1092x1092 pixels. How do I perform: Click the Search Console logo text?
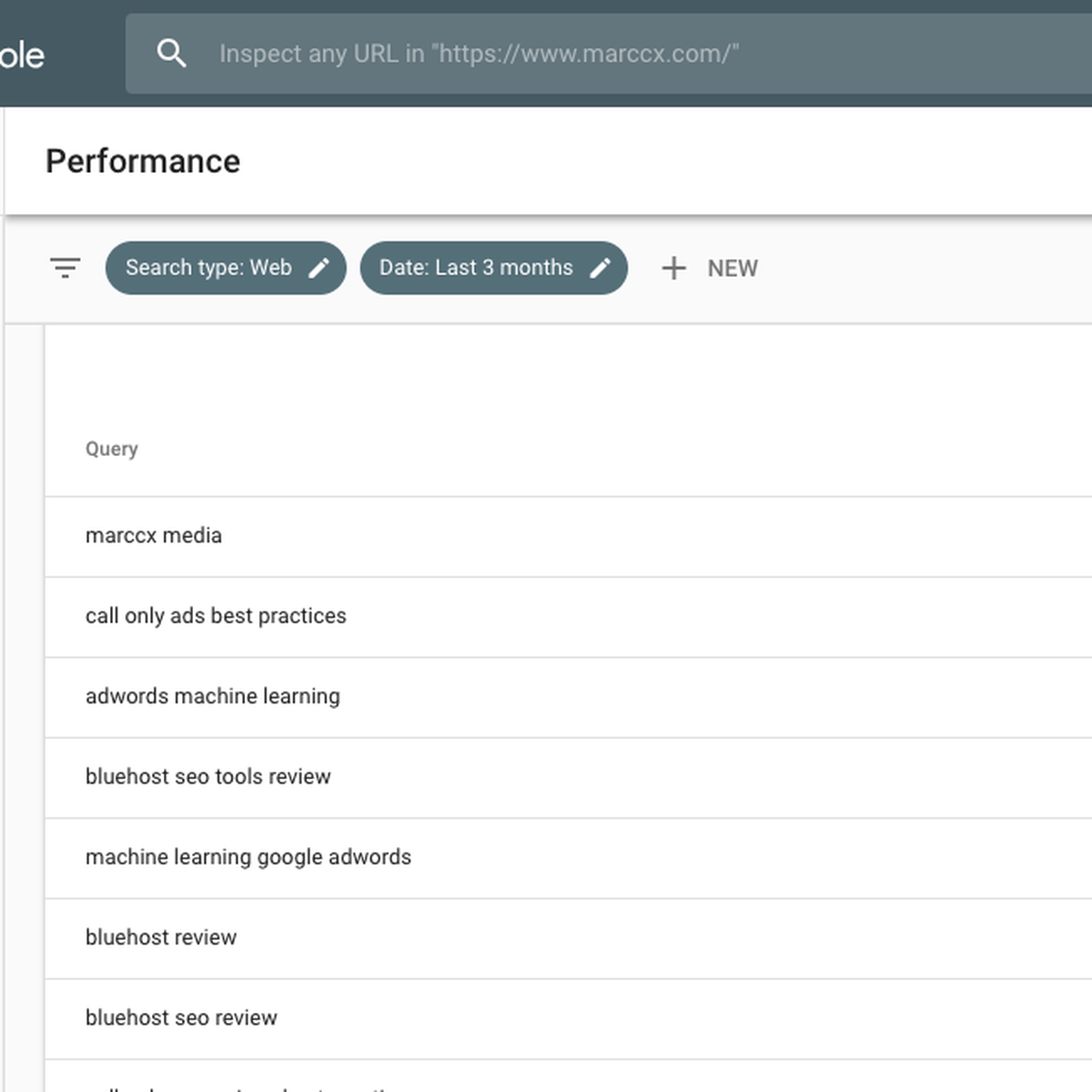tap(22, 56)
